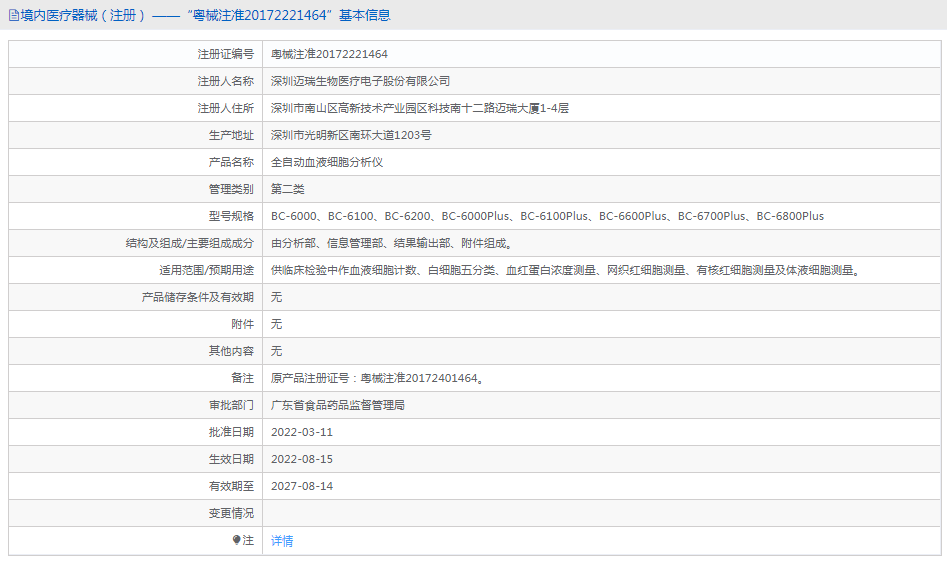This screenshot has height=565, width=947.
Task: Select the structure composition text 由分析部
Action: coord(392,243)
